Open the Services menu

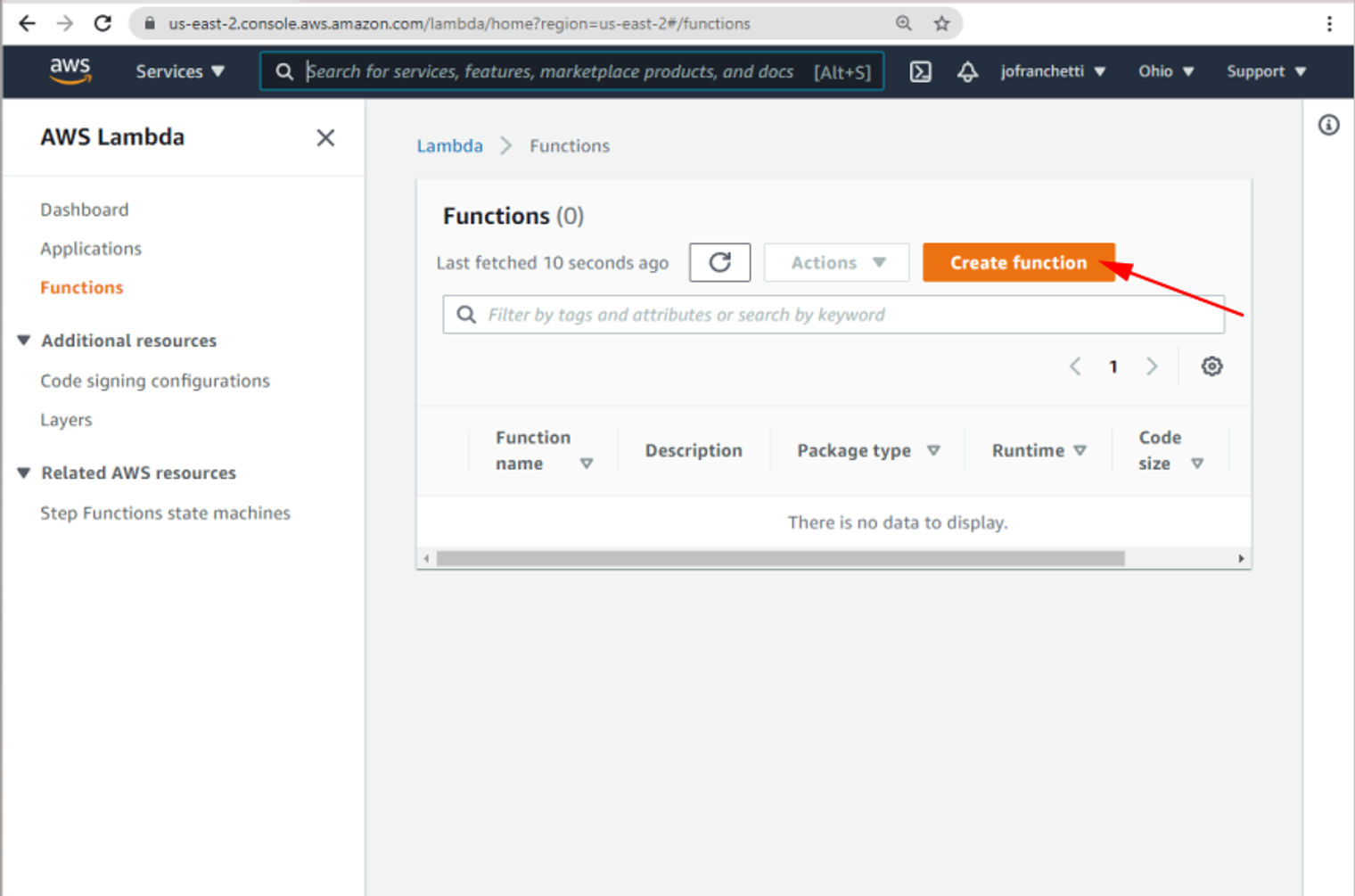pyautogui.click(x=178, y=71)
